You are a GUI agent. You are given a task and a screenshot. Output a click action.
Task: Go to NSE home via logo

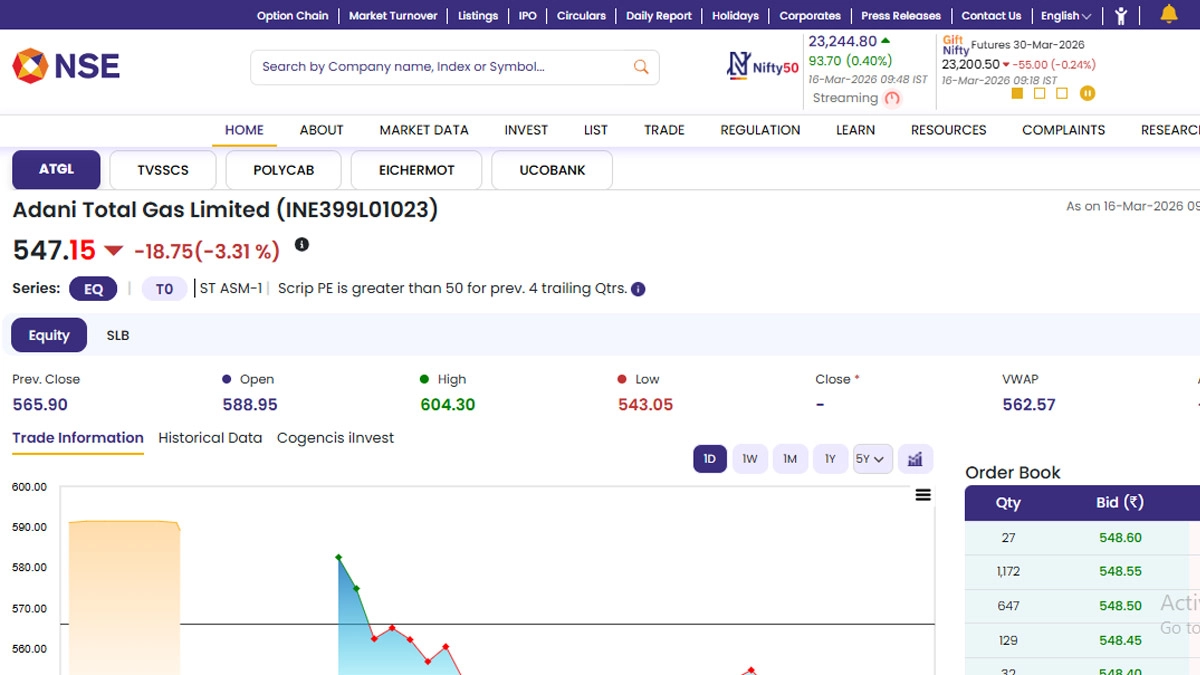(x=66, y=67)
